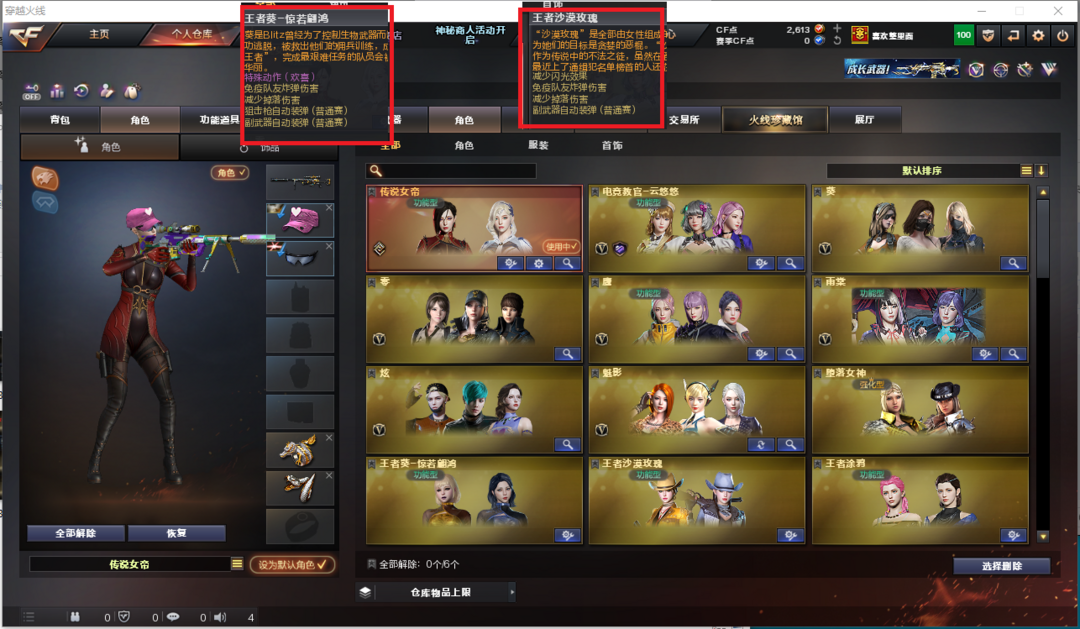Toggle the 角色 checkmark pill above model

pos(229,172)
